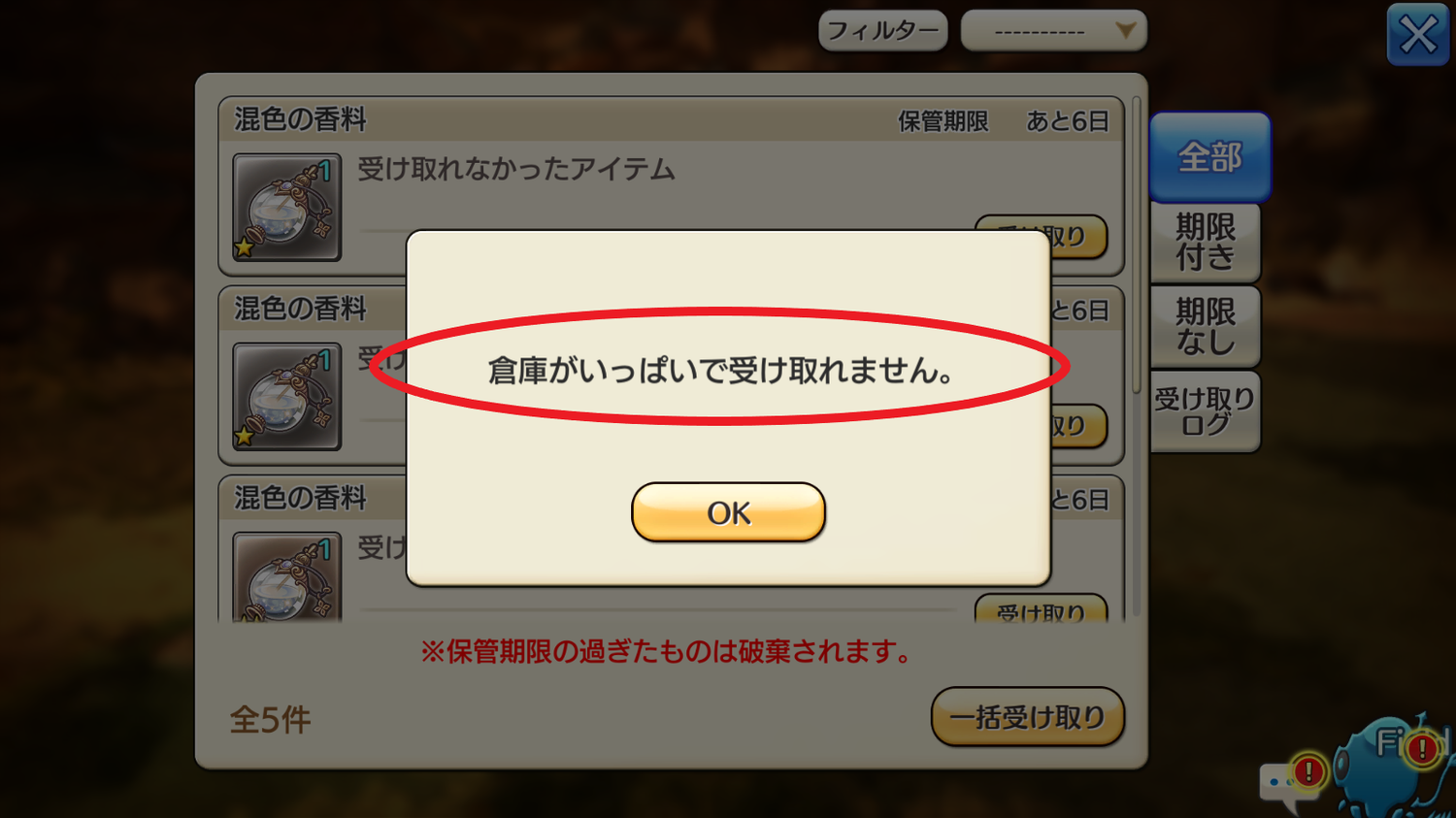This screenshot has width=1456, height=818.
Task: Tap third 混色の香料 item icon
Action: pyautogui.click(x=286, y=576)
